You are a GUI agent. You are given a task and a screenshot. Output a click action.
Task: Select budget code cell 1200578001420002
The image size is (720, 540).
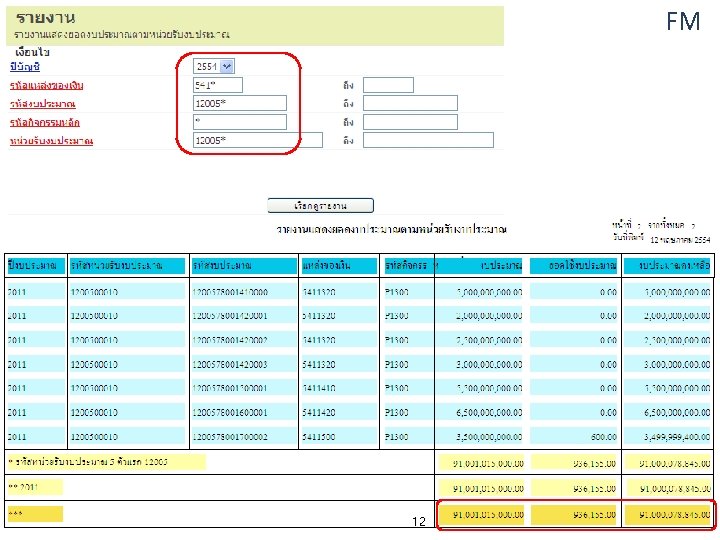pos(230,340)
